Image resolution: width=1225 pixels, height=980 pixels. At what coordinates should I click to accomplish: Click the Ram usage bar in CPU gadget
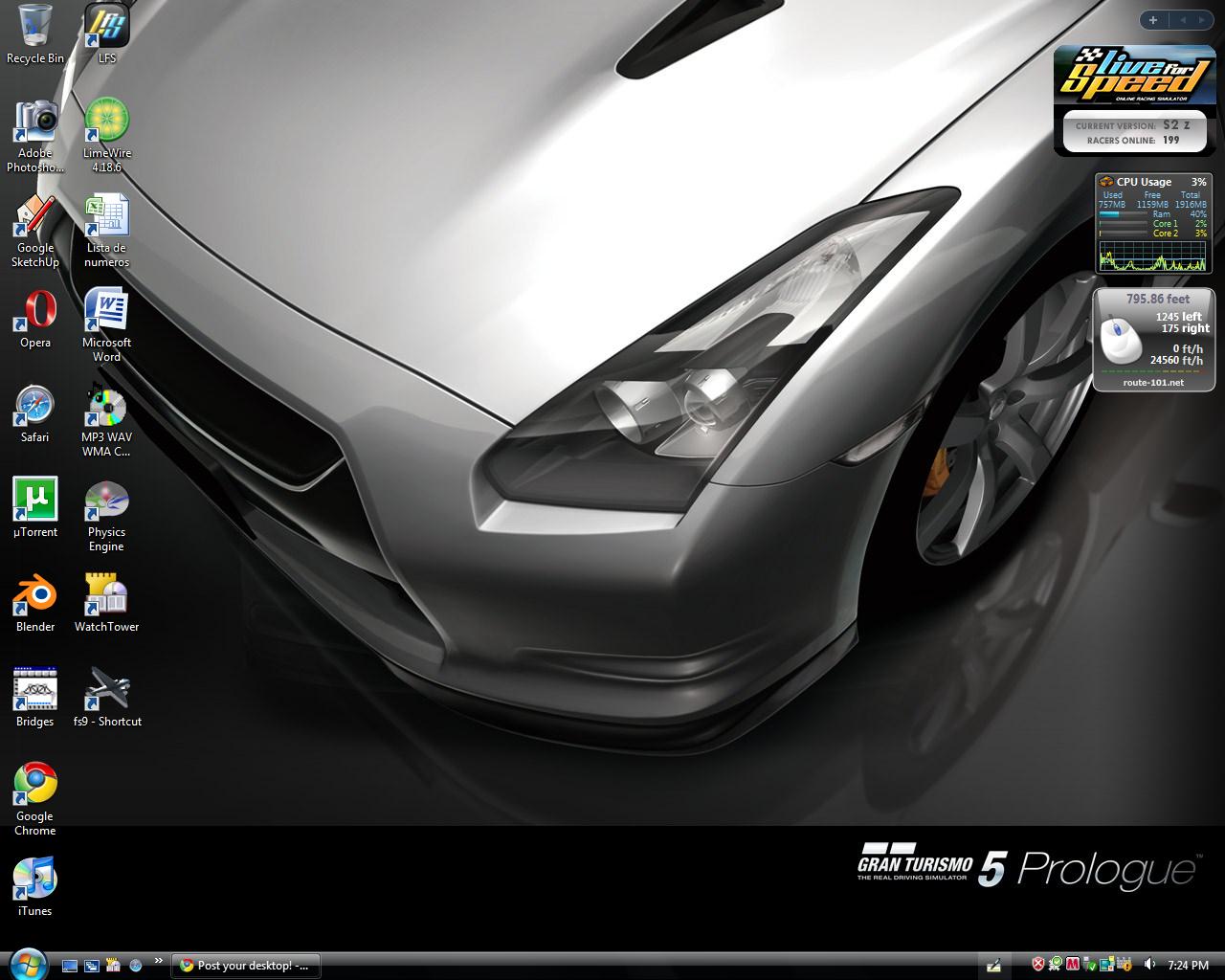(x=1124, y=214)
